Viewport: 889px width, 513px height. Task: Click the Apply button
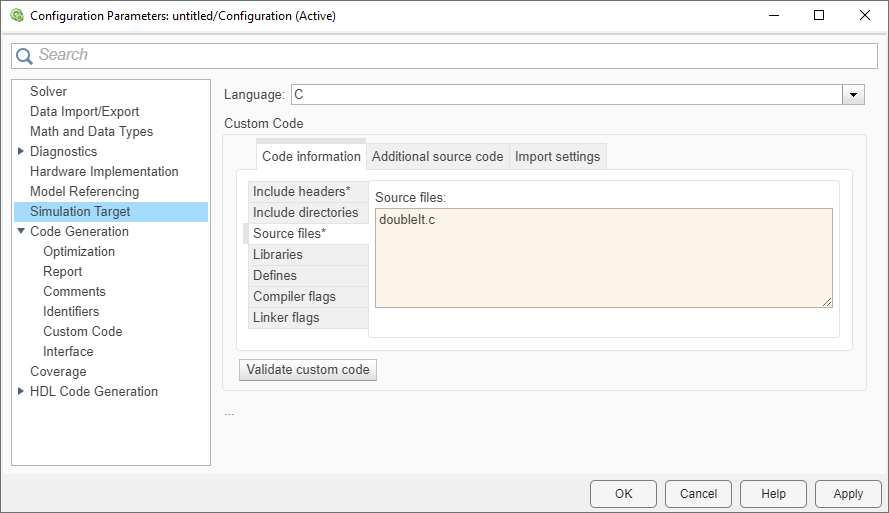click(x=848, y=494)
